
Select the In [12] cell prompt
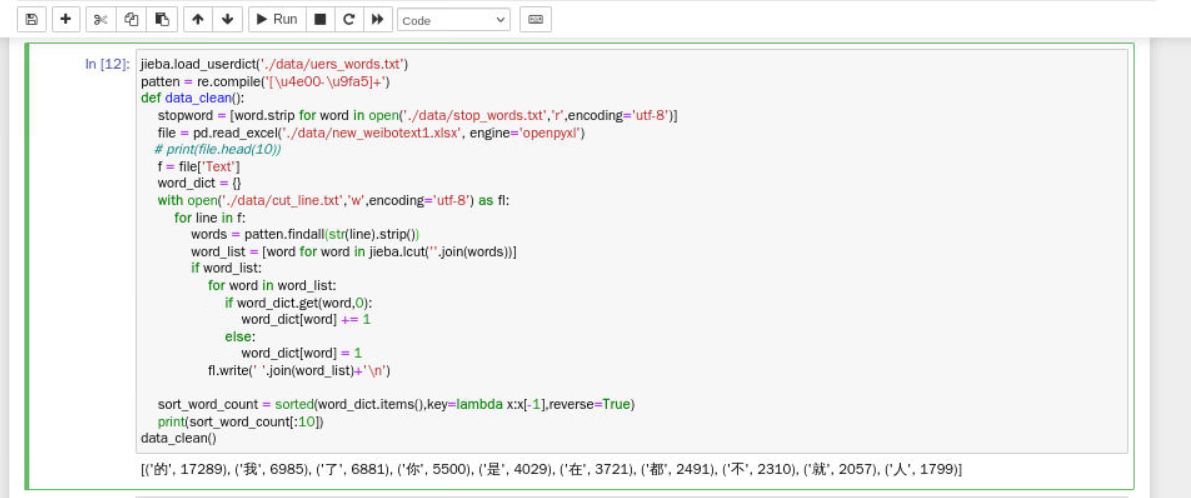click(x=107, y=64)
